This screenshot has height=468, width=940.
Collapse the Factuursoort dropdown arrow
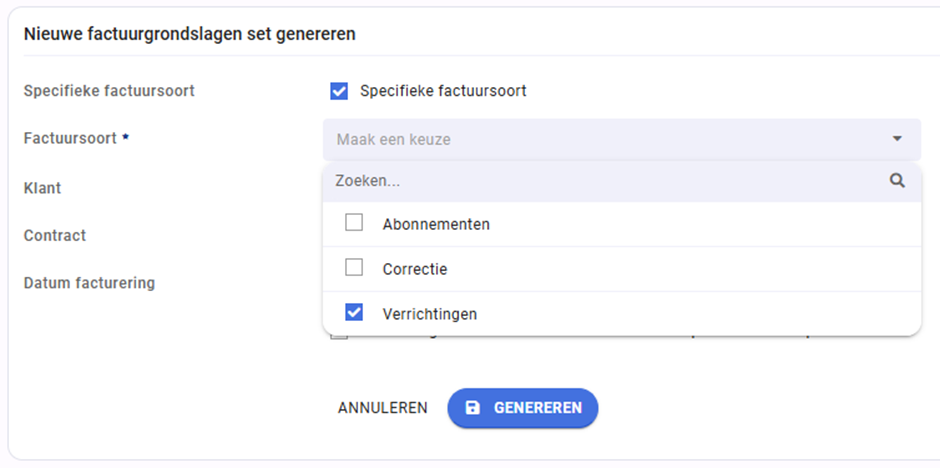[897, 139]
